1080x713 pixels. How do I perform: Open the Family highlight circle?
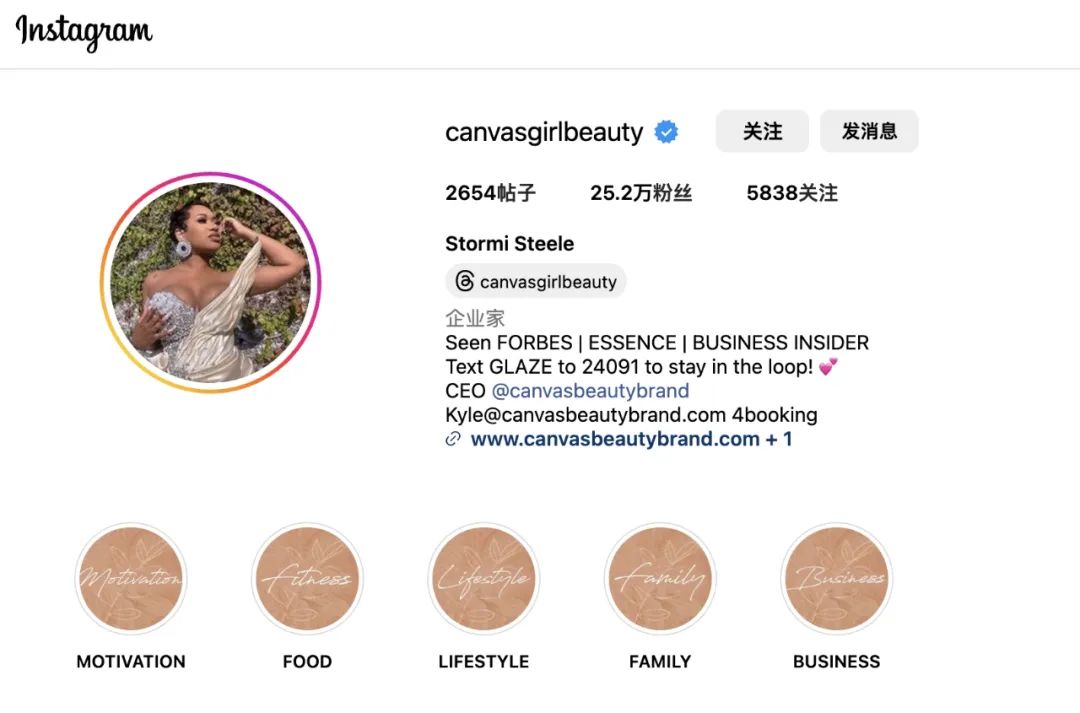660,578
